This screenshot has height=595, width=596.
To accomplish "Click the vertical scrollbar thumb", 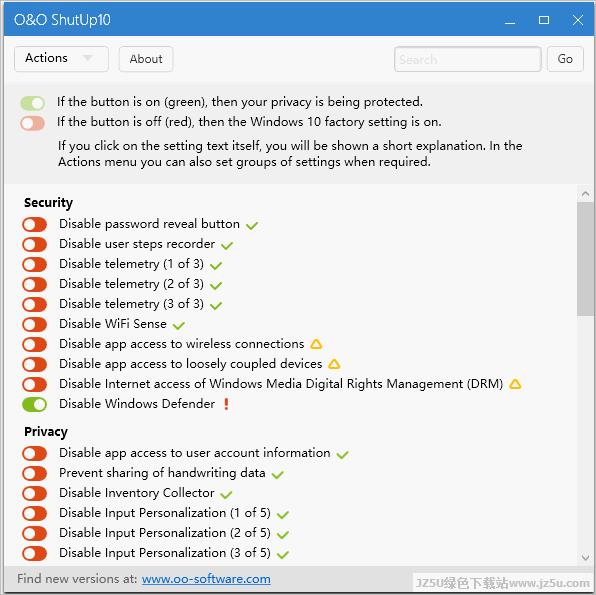I will point(585,259).
